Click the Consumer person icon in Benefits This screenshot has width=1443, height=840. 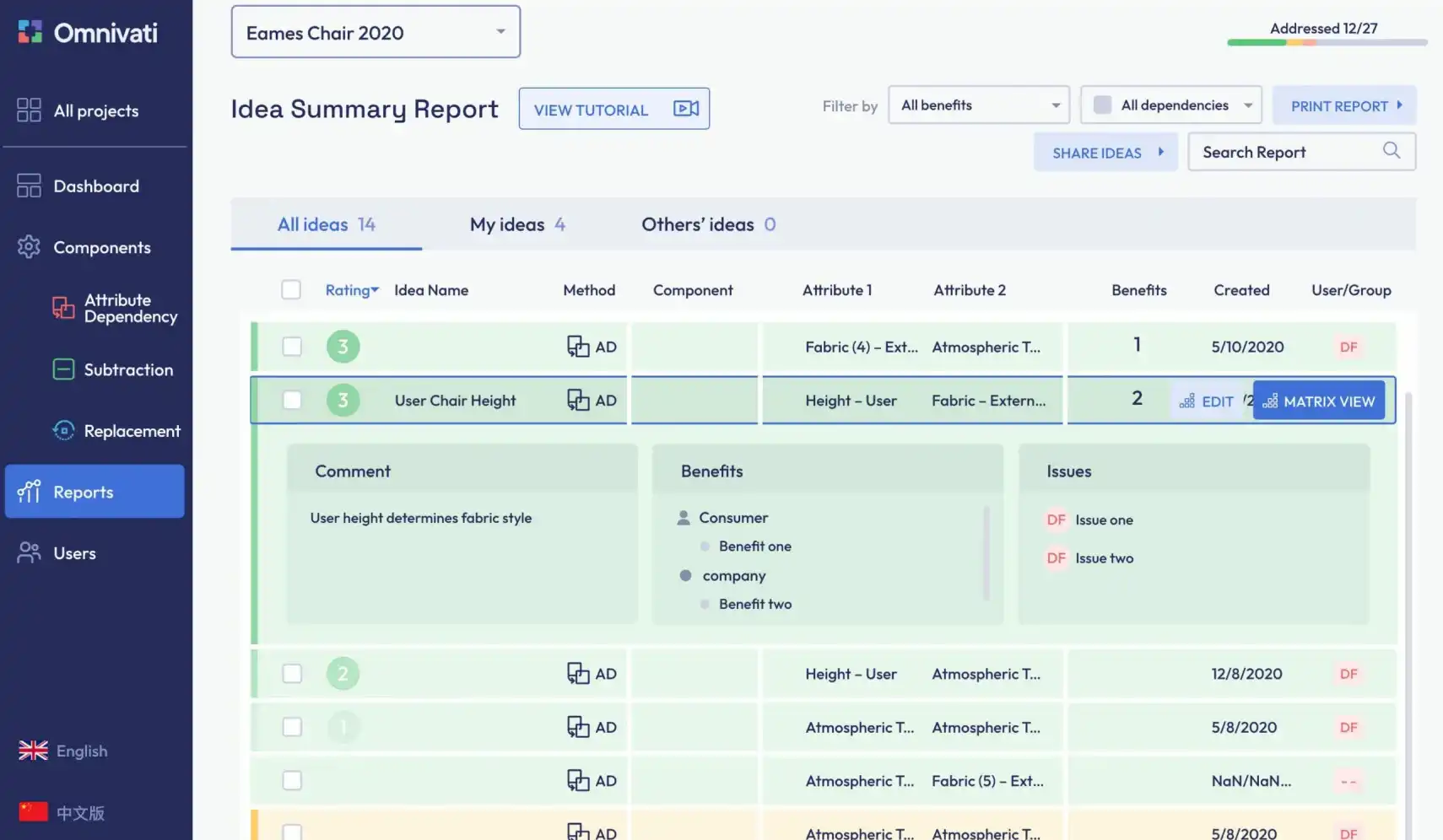(684, 518)
